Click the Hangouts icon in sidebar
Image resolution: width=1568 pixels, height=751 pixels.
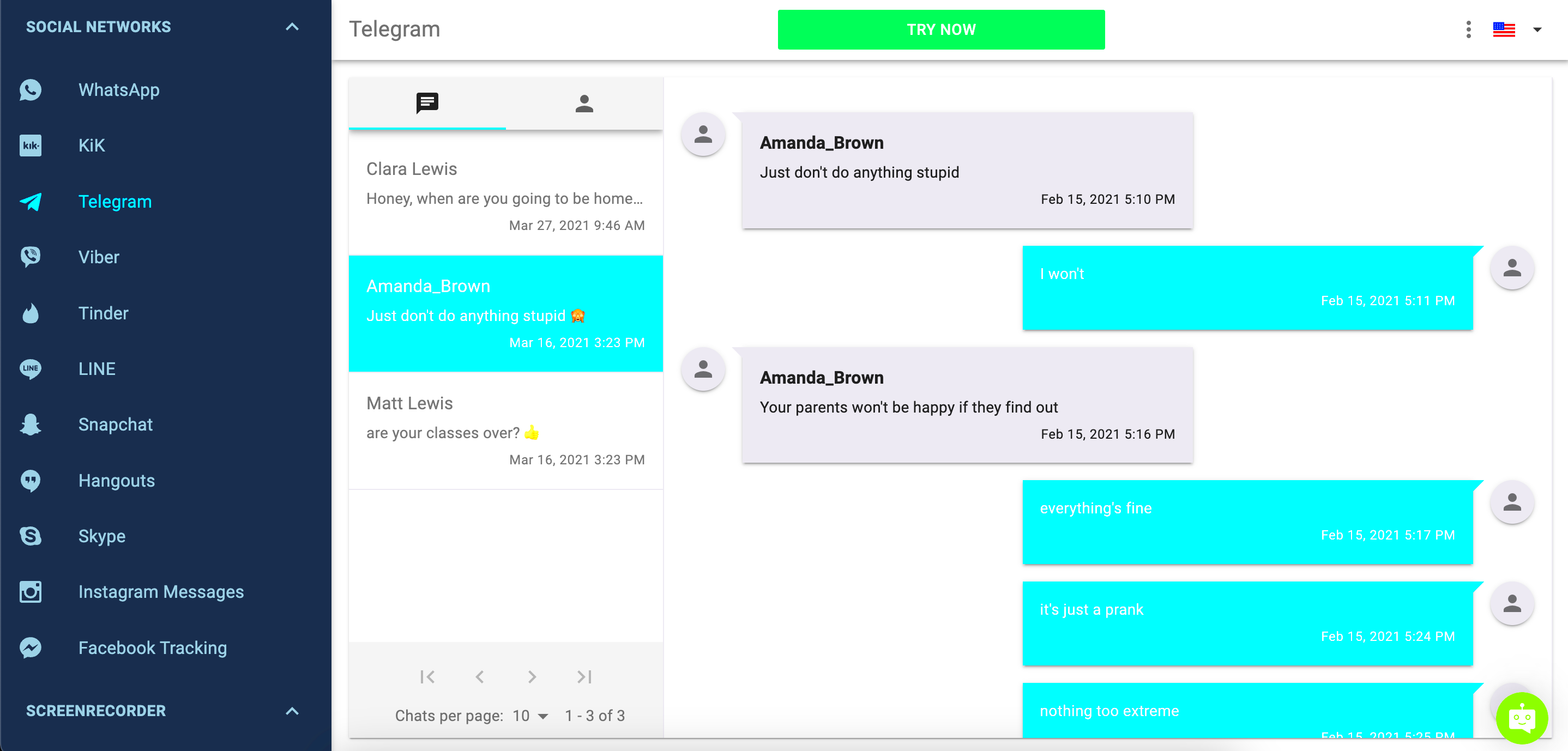coord(30,481)
